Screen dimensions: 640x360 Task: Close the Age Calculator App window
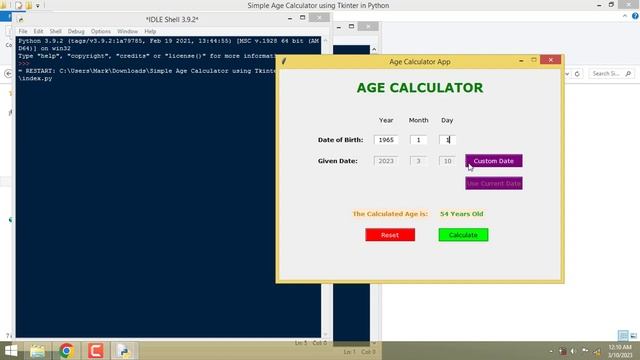click(550, 60)
